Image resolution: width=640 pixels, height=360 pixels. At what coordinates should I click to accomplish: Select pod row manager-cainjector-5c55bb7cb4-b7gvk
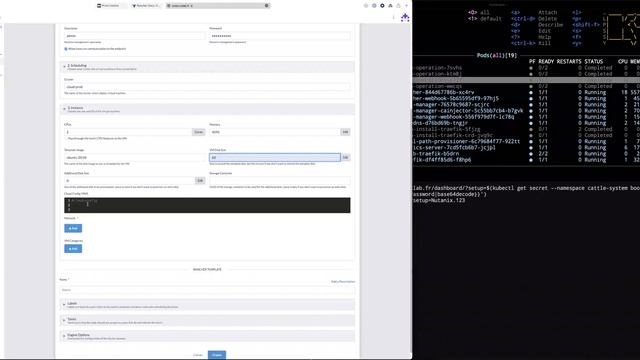[526, 111]
